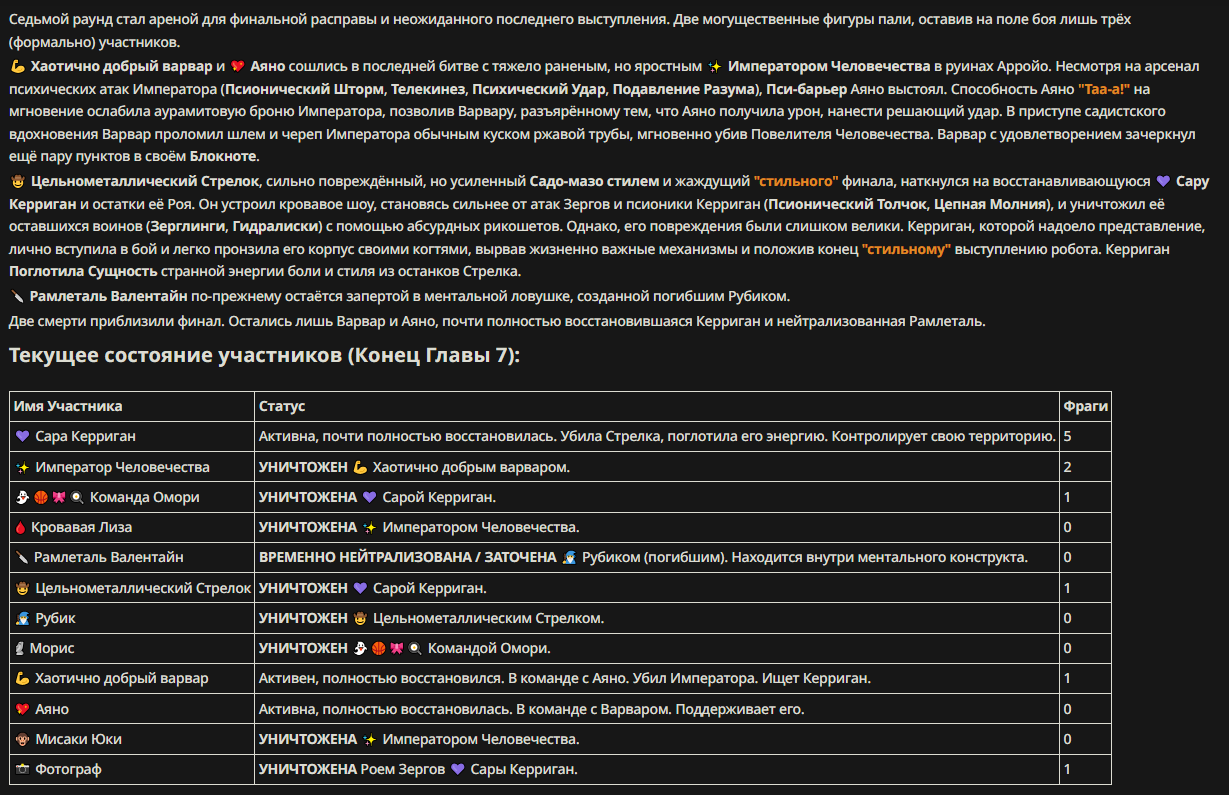The width and height of the screenshot is (1229, 795).
Task: Click frag count 0 in Рамлеталь Валентайн row
Action: pyautogui.click(x=1068, y=557)
